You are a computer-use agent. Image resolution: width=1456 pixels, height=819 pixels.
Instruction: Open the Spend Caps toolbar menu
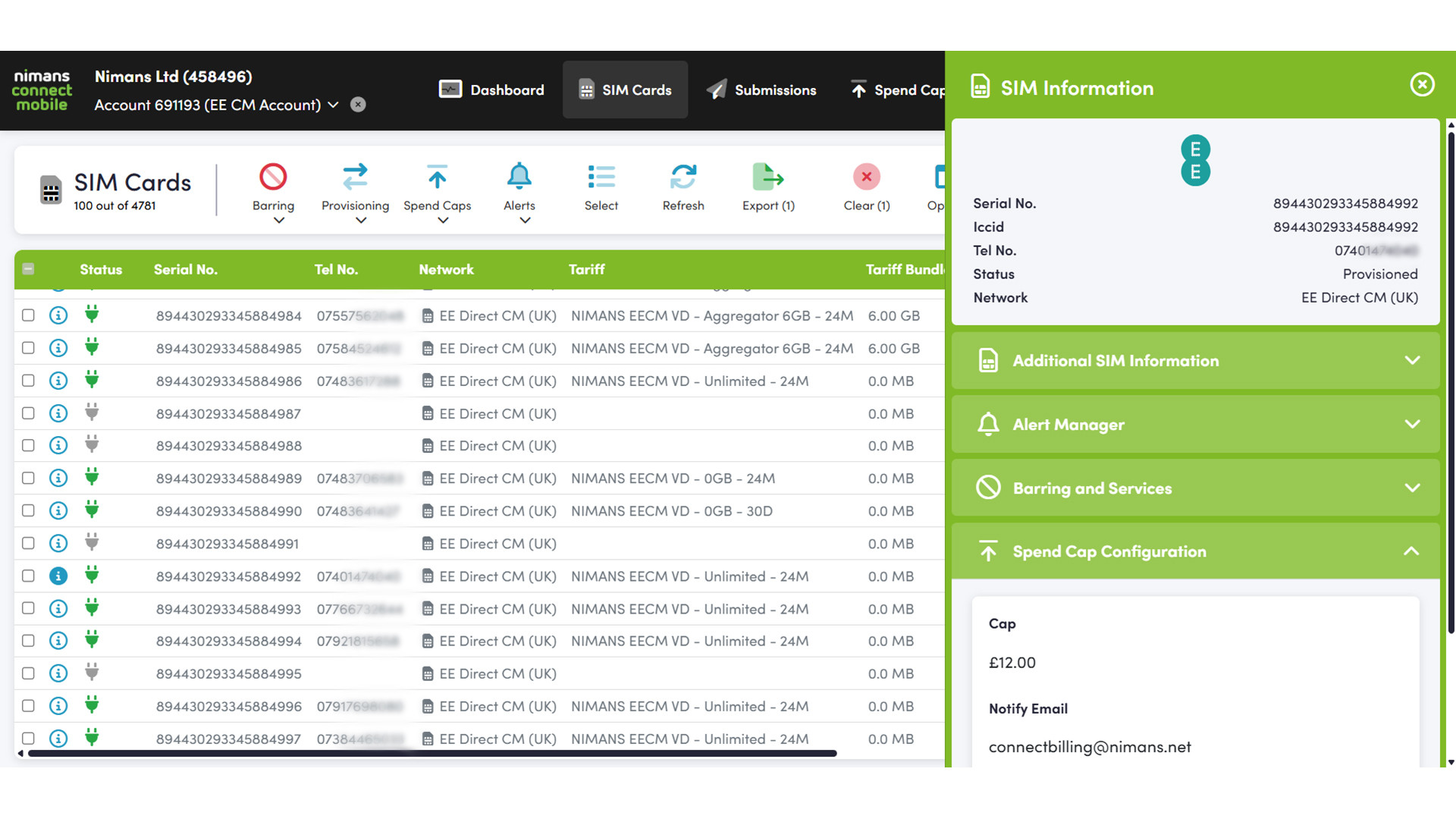click(x=437, y=193)
